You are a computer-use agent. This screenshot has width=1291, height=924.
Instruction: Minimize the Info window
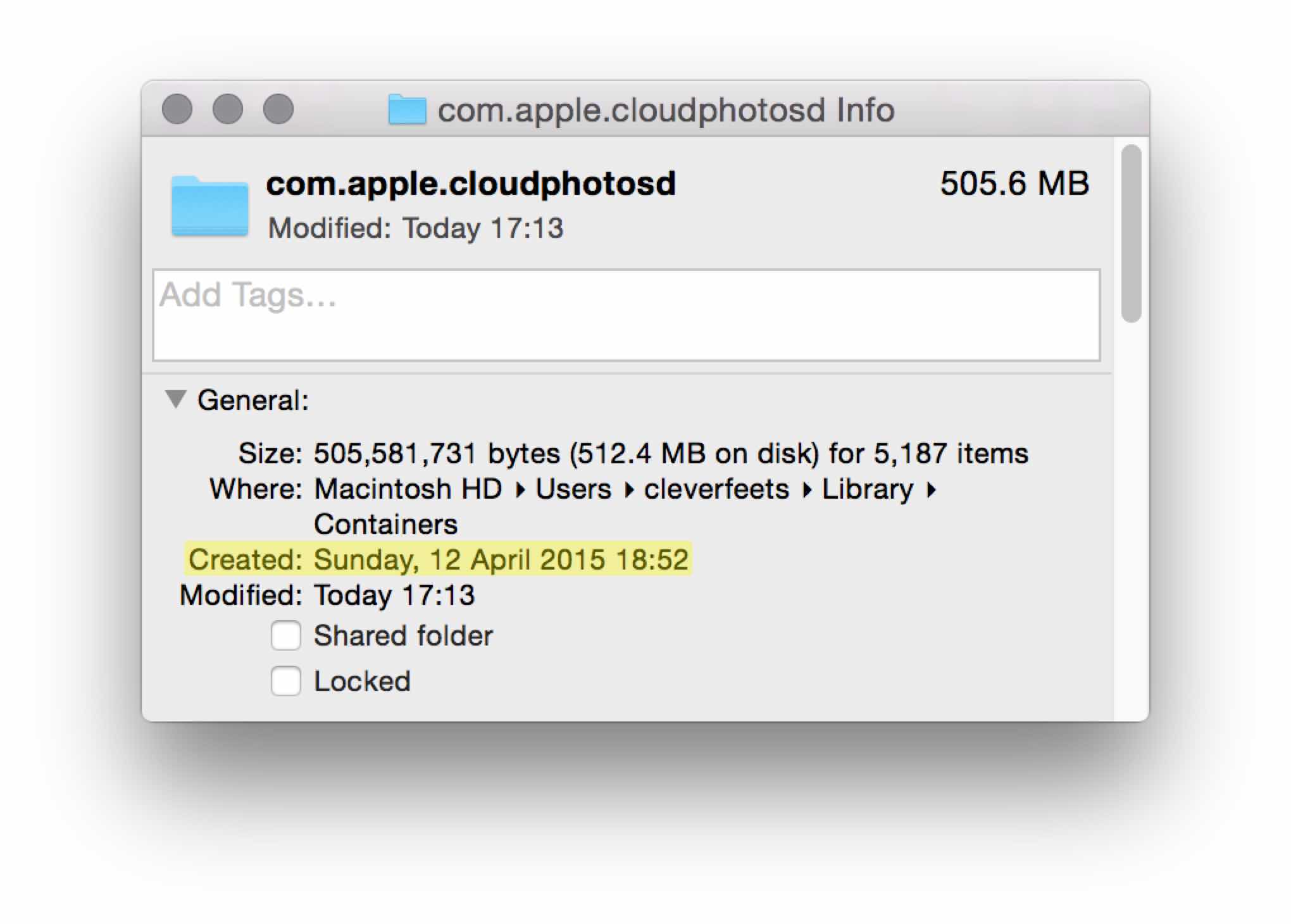click(x=228, y=109)
